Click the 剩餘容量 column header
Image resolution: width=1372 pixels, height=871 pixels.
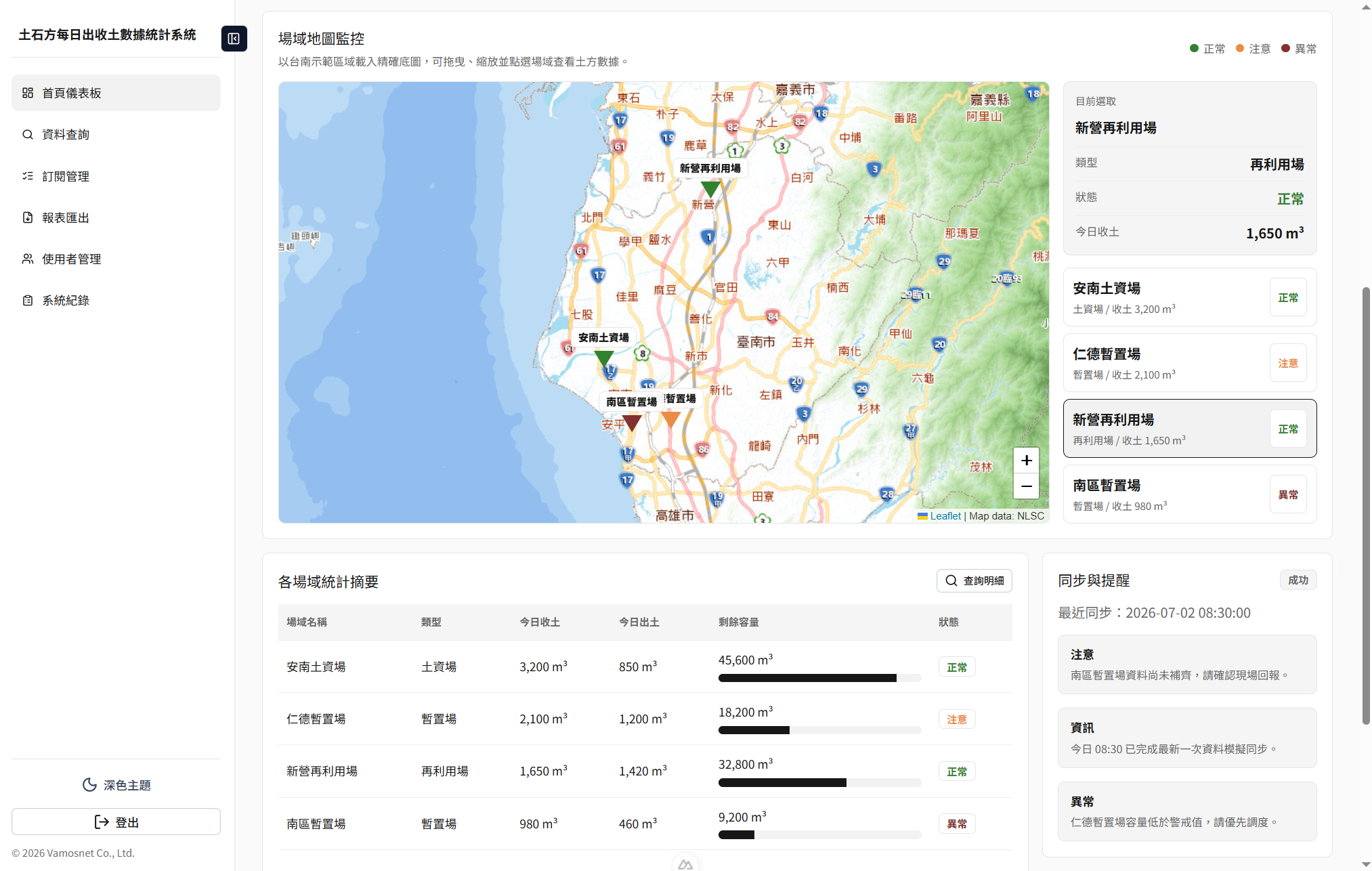738,622
